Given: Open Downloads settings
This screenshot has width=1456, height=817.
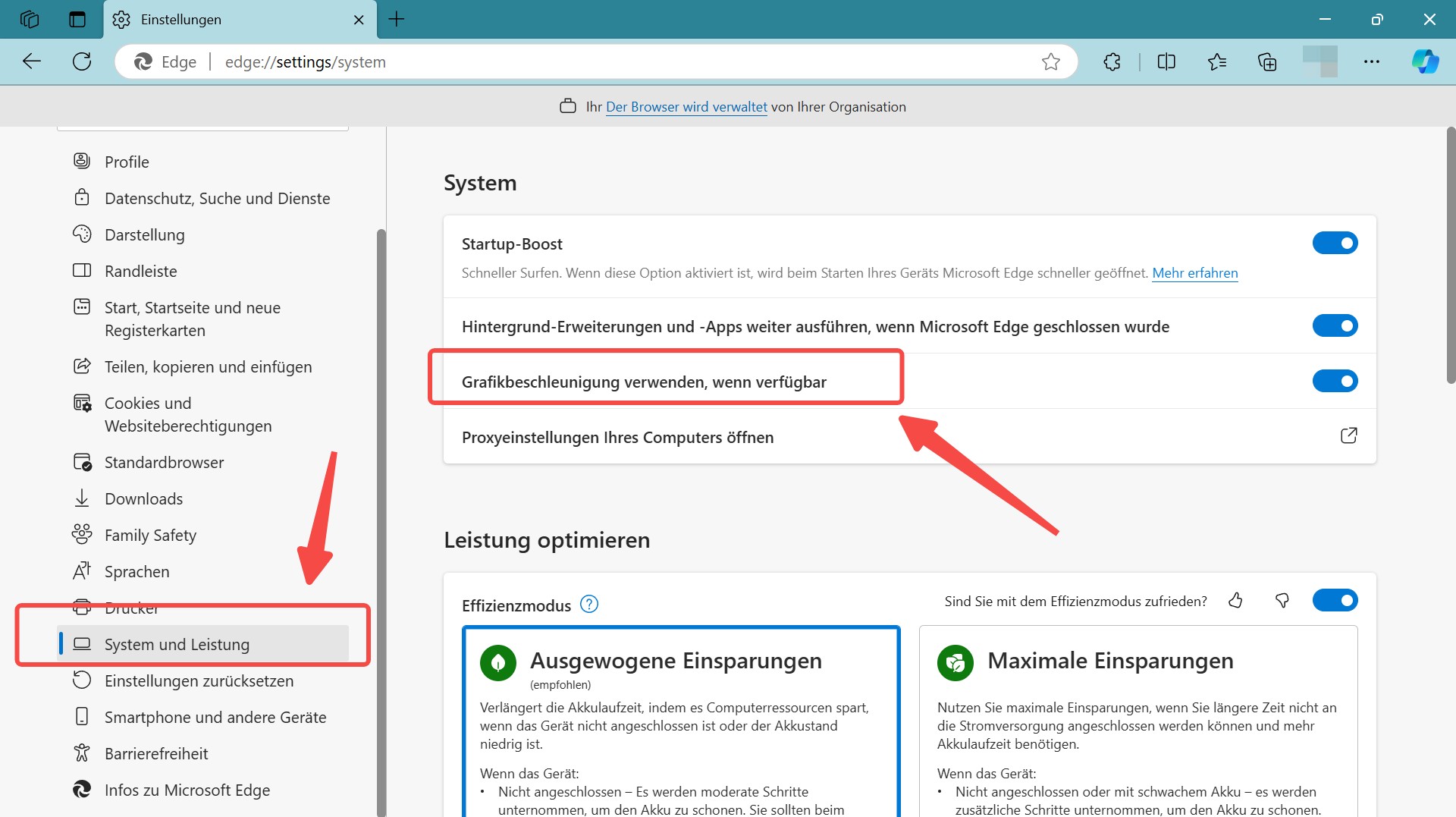Looking at the screenshot, I should tap(203, 498).
